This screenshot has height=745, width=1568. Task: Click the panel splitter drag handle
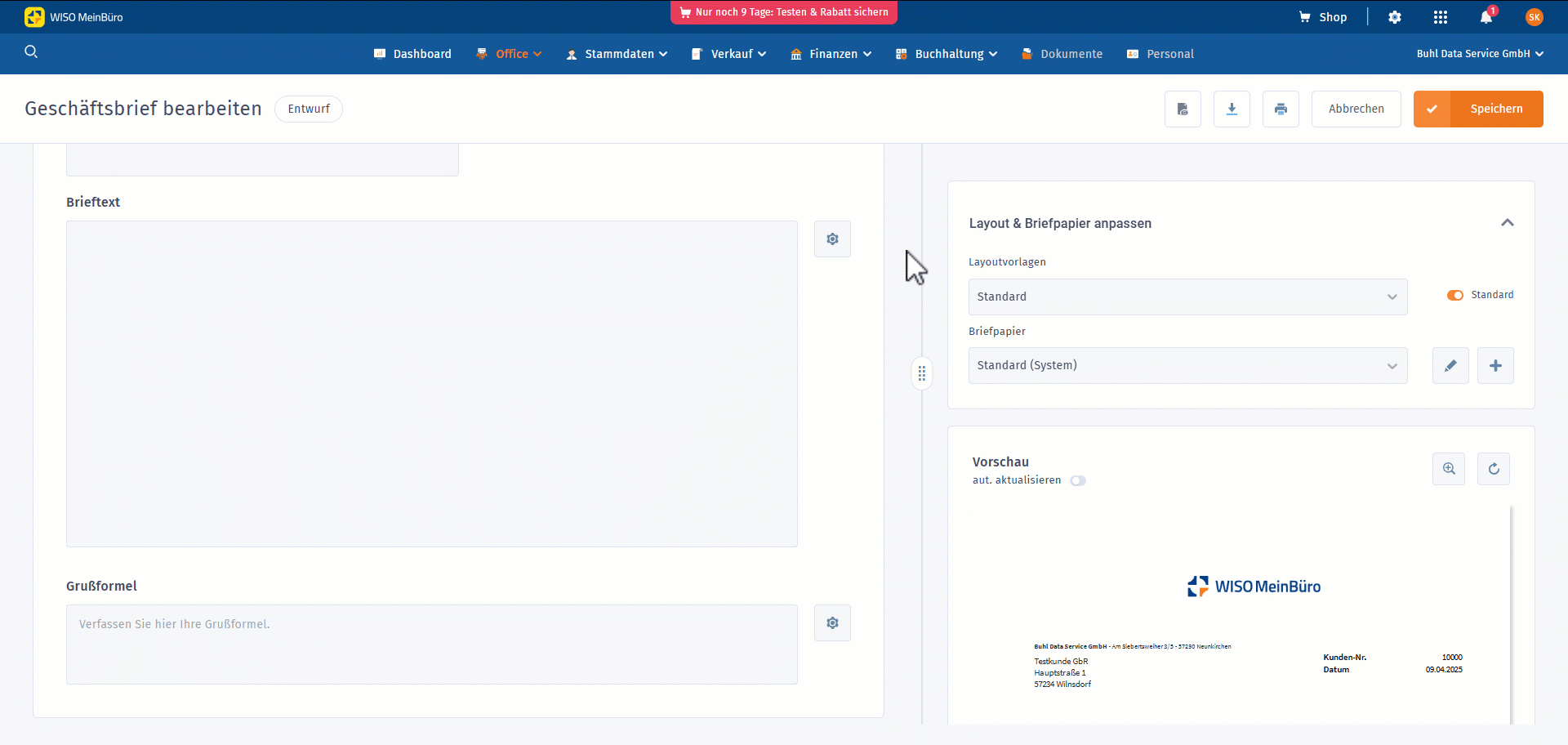pyautogui.click(x=922, y=374)
